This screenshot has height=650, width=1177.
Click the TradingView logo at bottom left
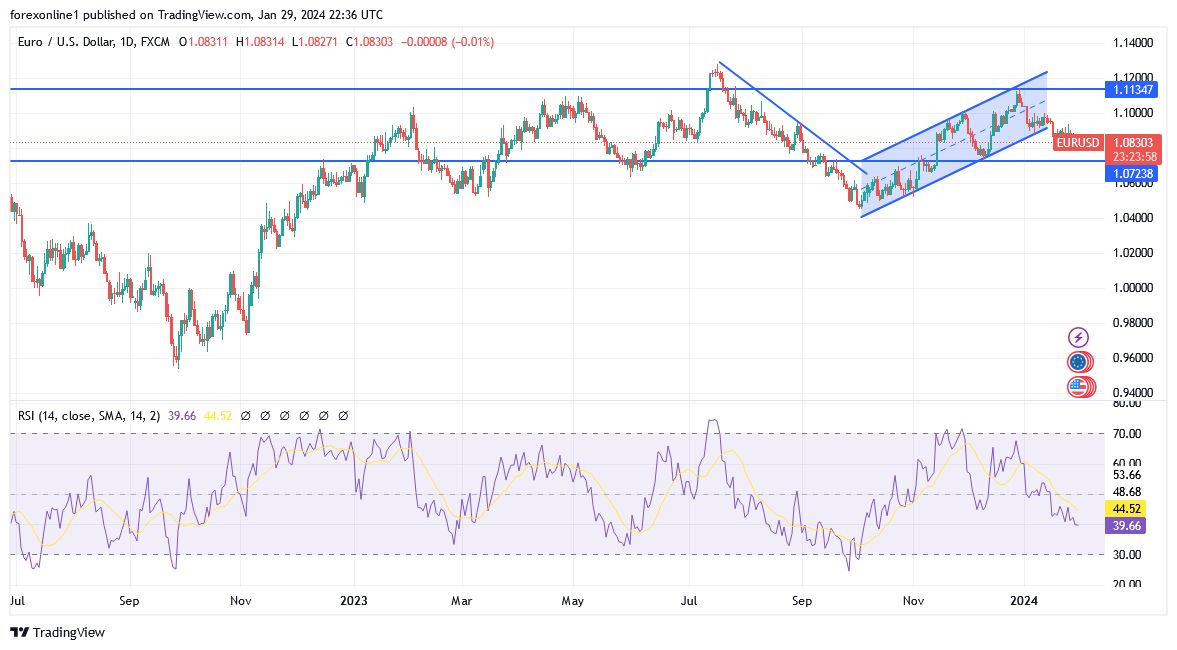(20, 633)
